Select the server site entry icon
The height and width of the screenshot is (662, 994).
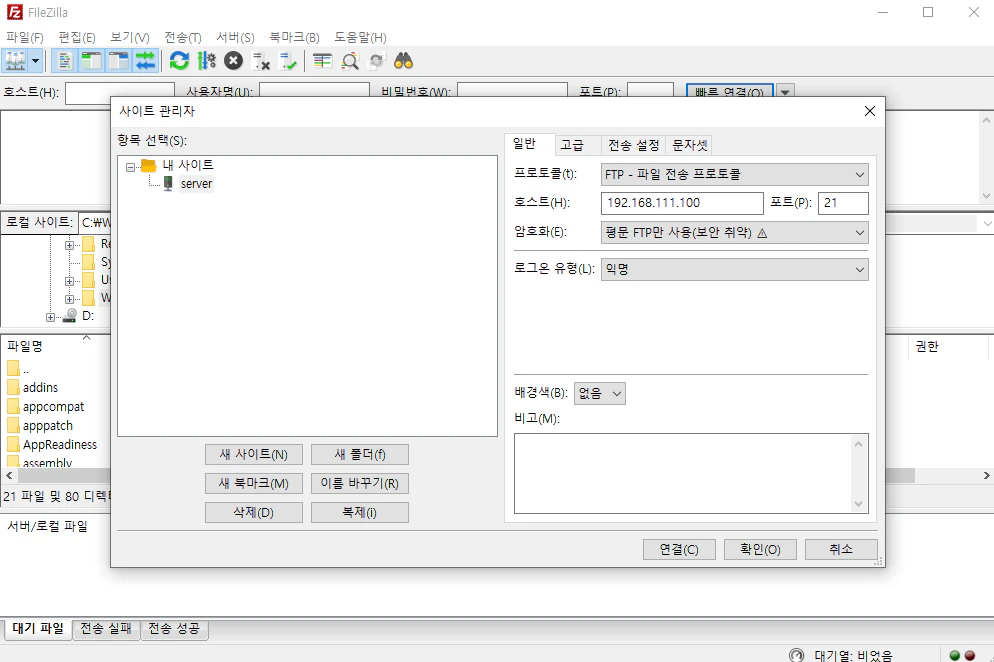coord(168,183)
